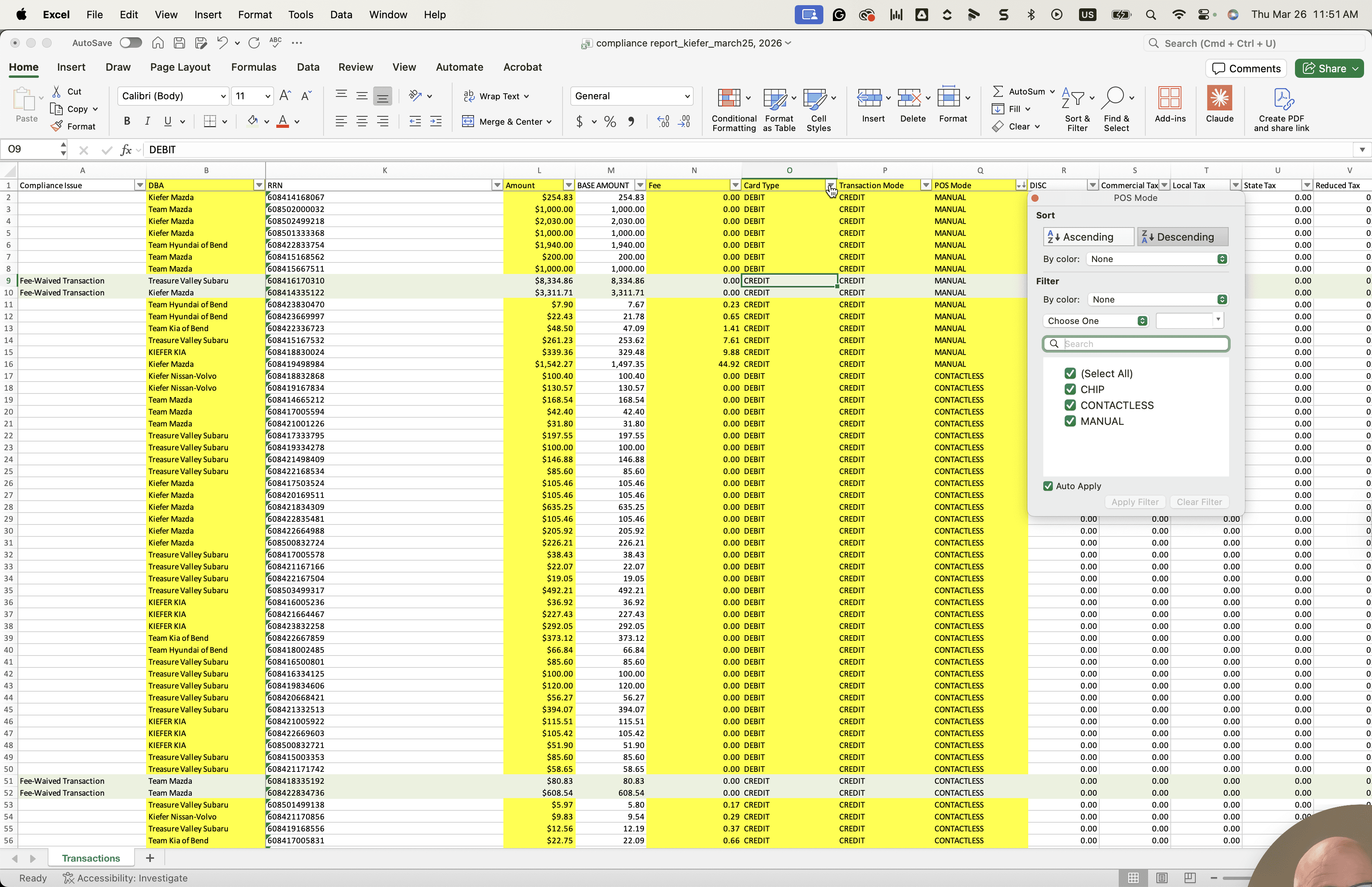Click the Accounting currency format icon

(580, 121)
